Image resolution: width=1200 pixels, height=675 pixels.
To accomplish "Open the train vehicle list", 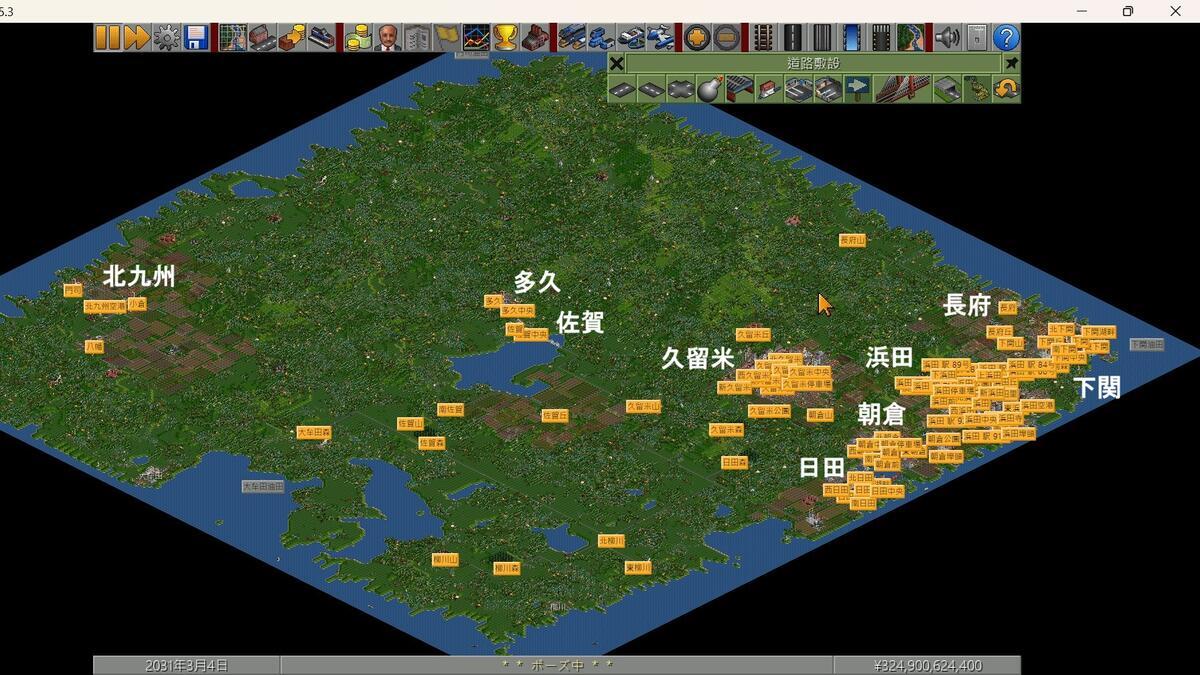I will click(x=572, y=38).
